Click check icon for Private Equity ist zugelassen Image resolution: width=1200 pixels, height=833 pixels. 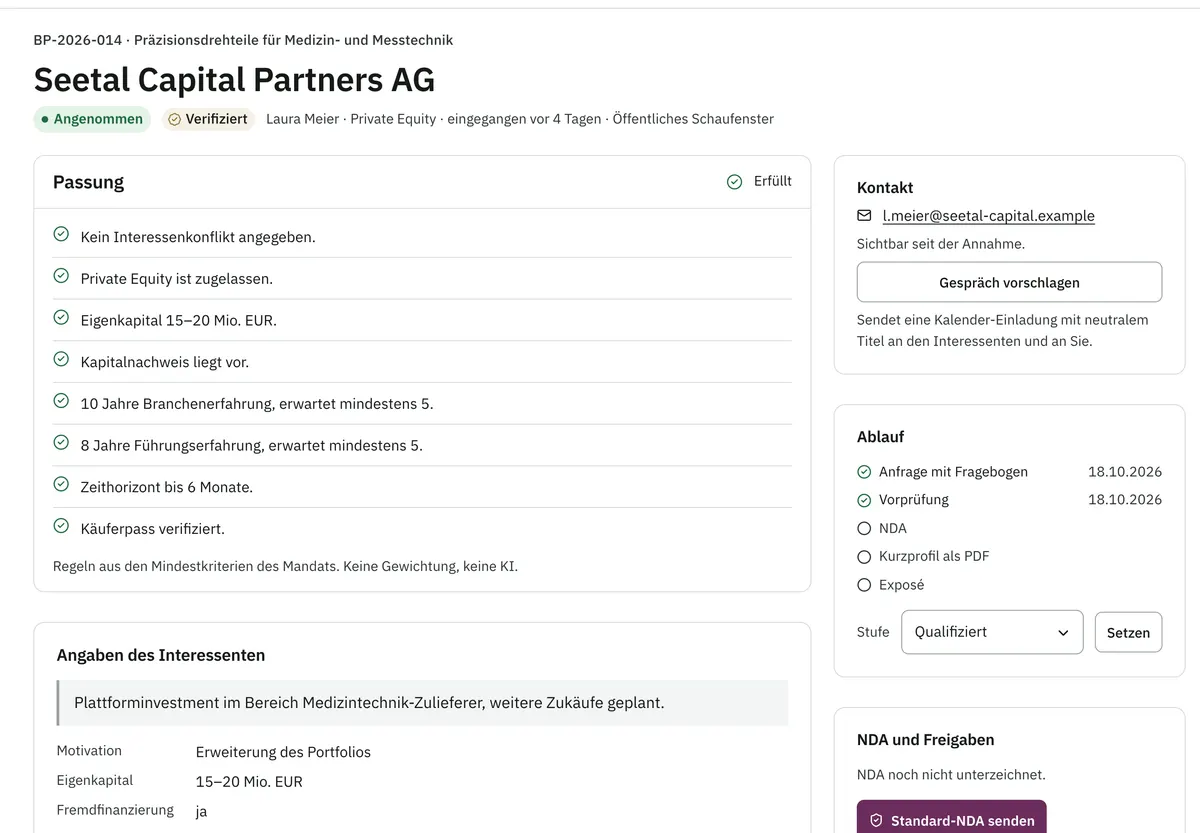pos(61,276)
